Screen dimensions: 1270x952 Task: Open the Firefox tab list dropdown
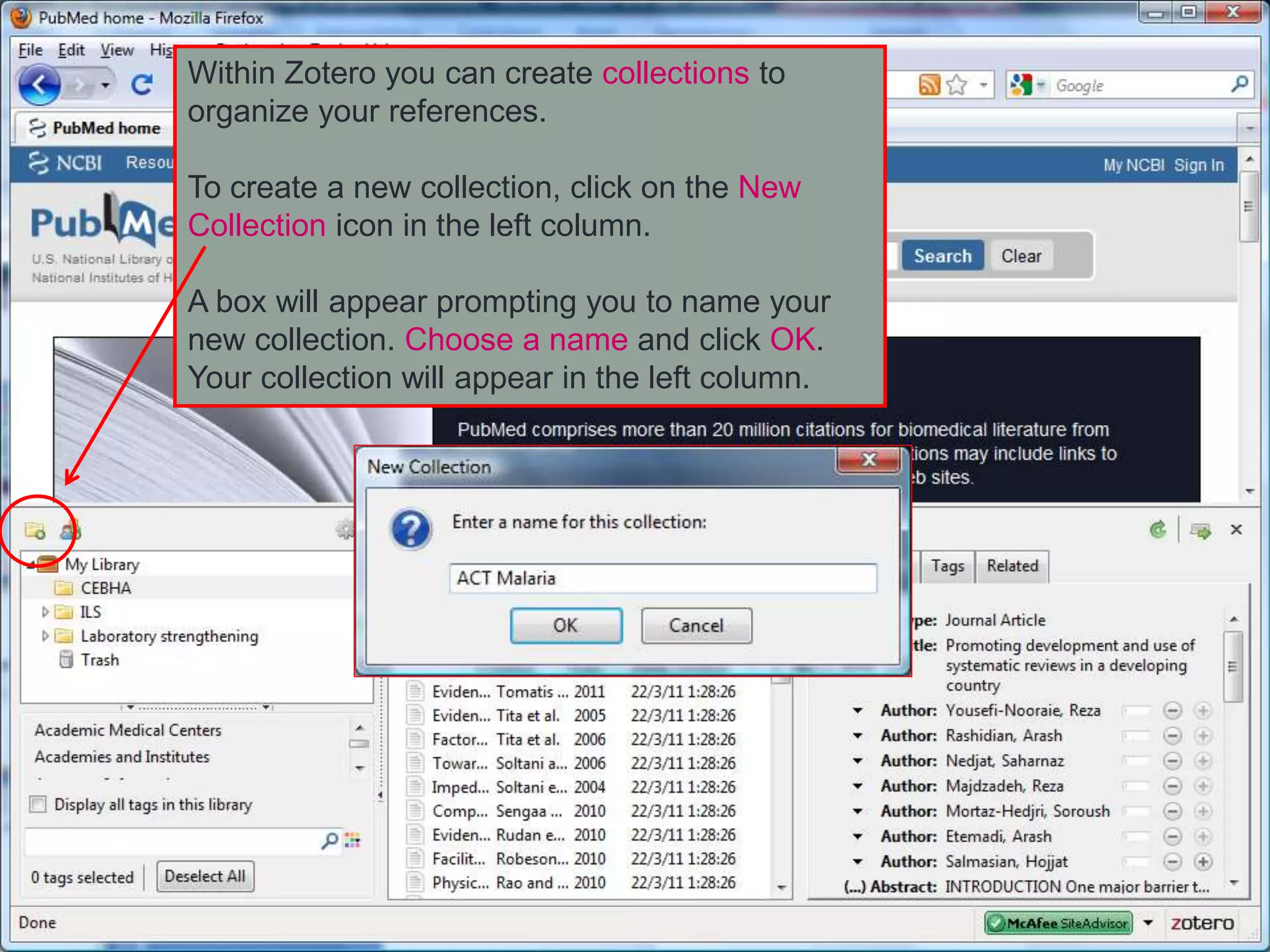point(1250,128)
